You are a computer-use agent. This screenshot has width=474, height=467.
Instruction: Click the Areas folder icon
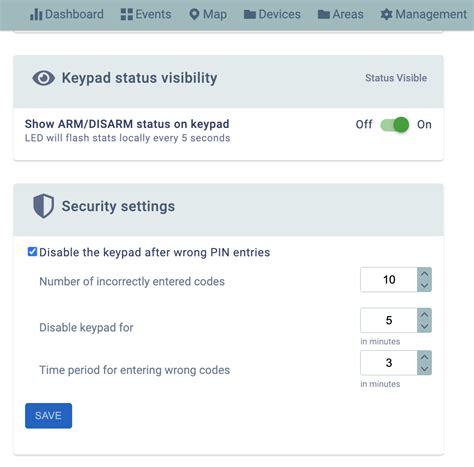[324, 14]
